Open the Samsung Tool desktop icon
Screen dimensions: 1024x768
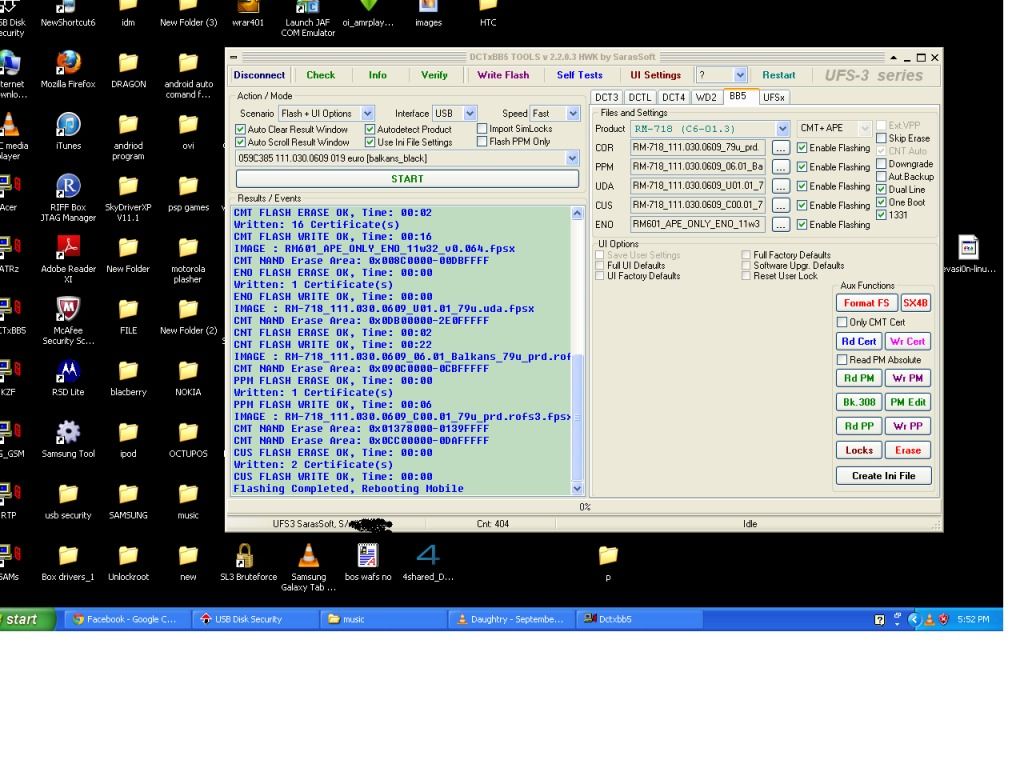[x=68, y=432]
